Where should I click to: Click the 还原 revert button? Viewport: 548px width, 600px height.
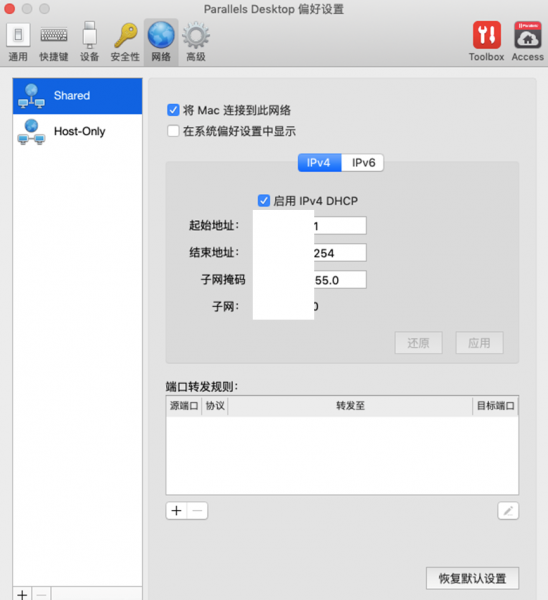419,343
